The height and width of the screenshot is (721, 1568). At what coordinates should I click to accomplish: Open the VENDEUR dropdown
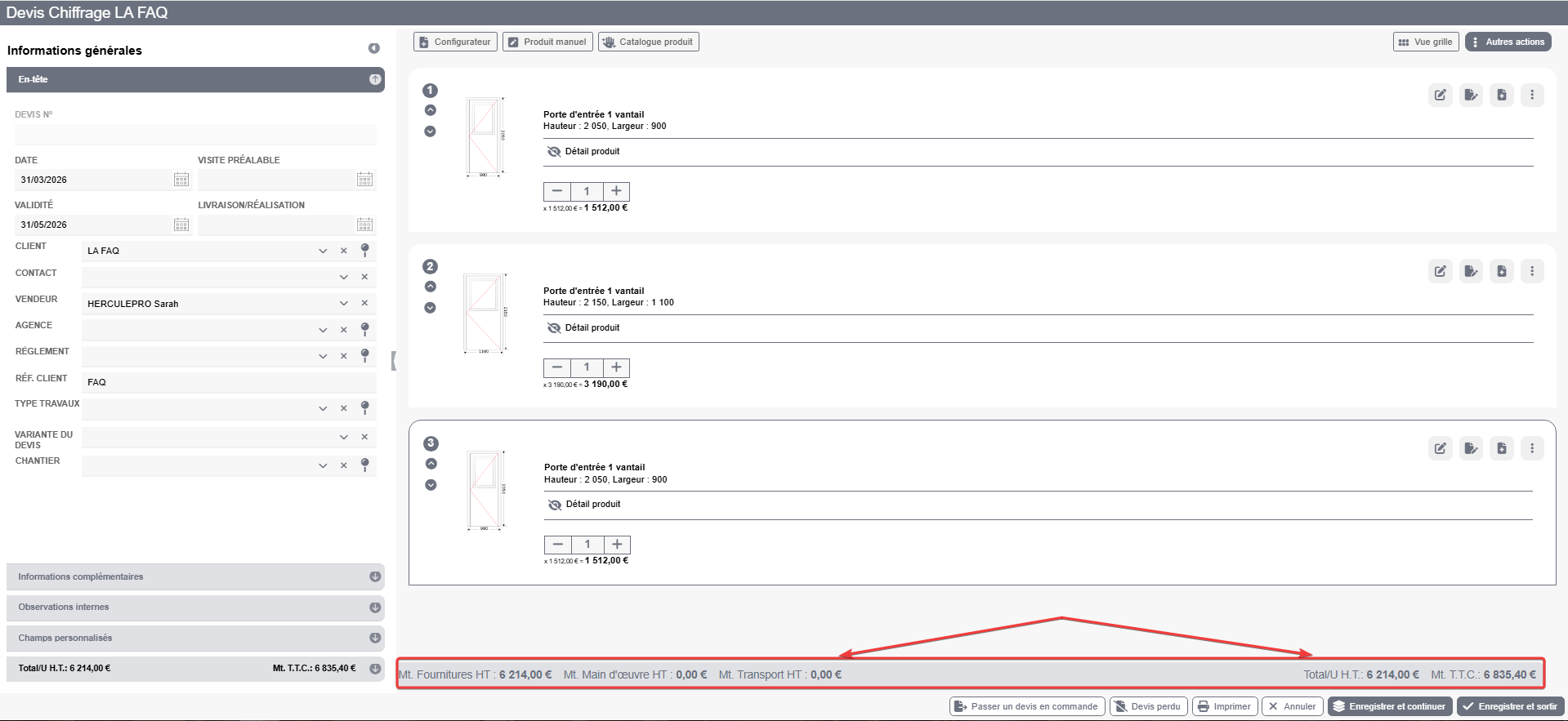(343, 303)
